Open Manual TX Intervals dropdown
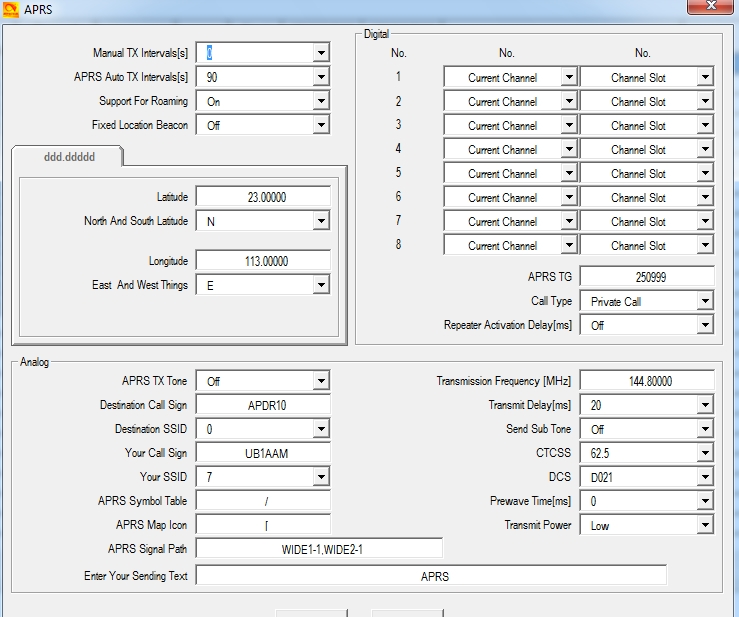The image size is (739, 617). point(320,53)
